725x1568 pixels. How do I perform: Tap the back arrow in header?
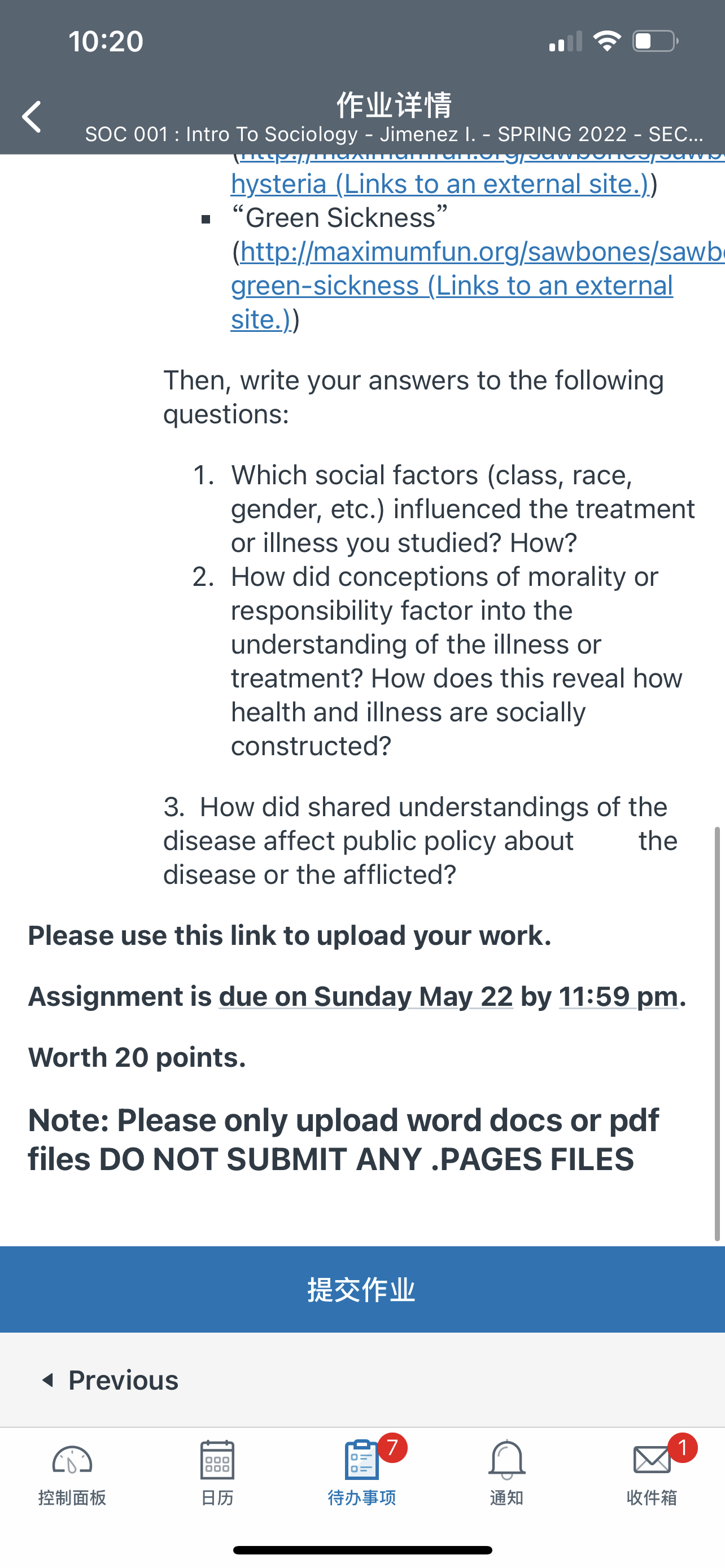32,117
